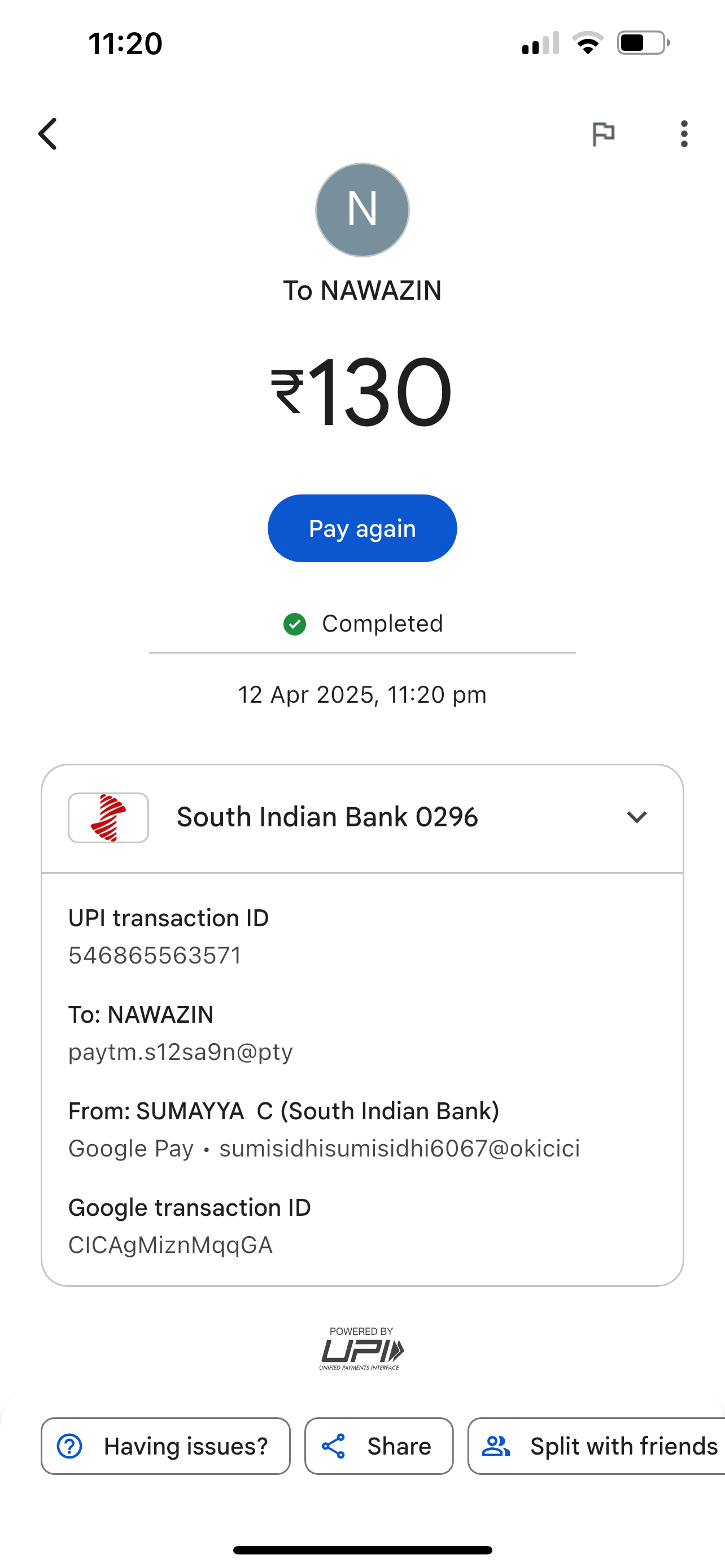Viewport: 725px width, 1568px height.
Task: Tap the Powered by UPI logo
Action: pos(361,1349)
